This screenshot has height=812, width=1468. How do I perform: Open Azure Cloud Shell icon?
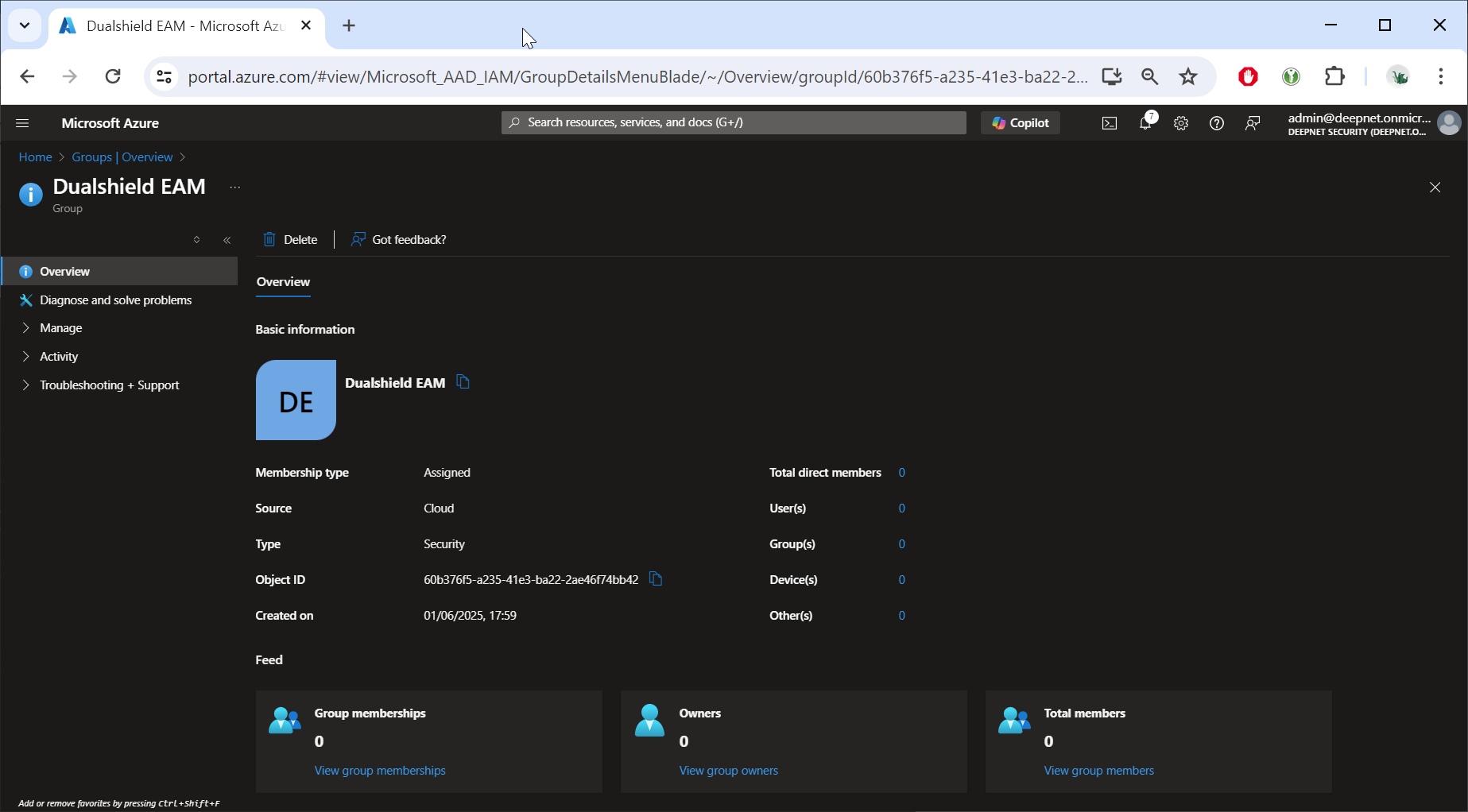click(x=1109, y=123)
